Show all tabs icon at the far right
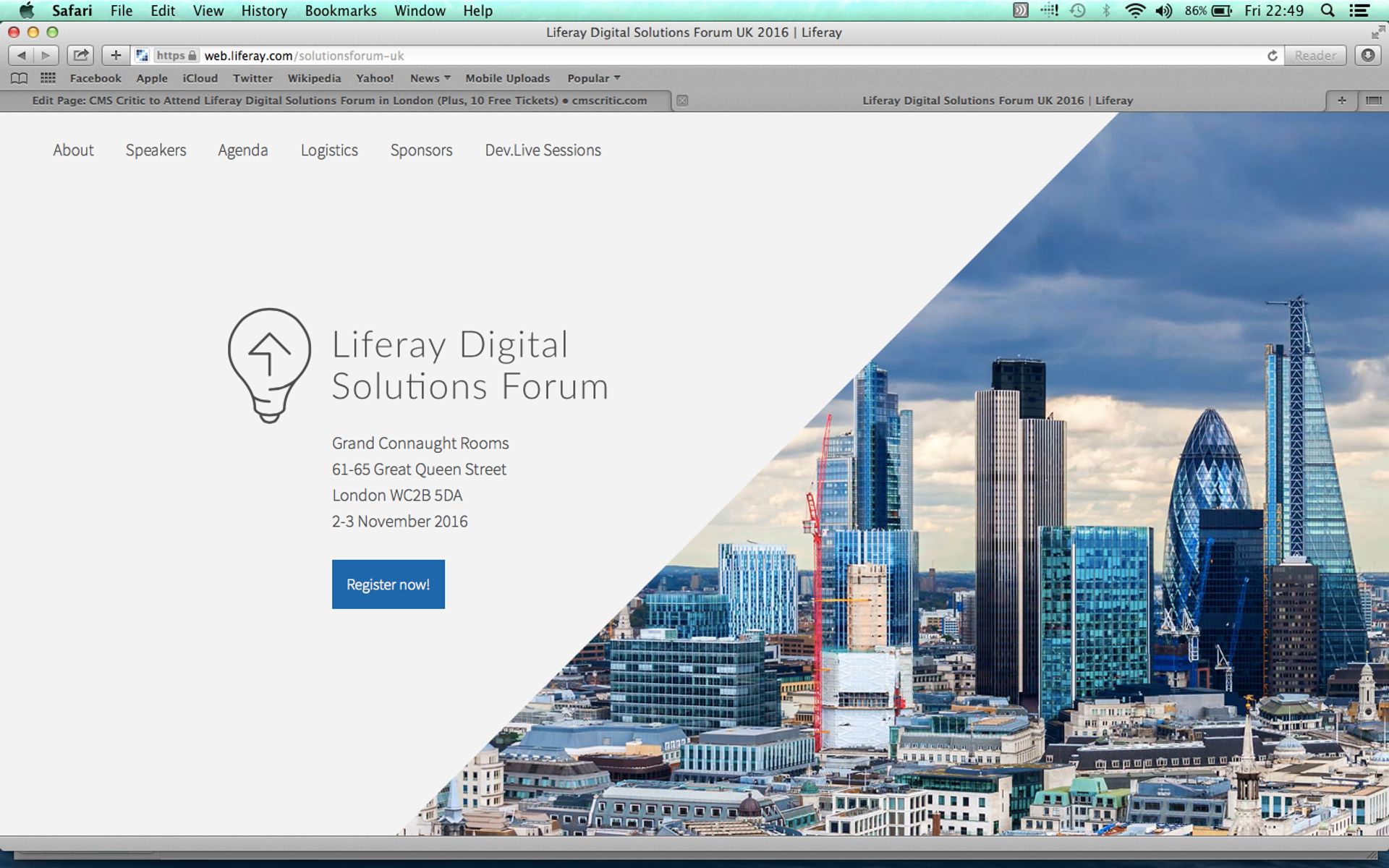The width and height of the screenshot is (1389, 868). tap(1373, 101)
